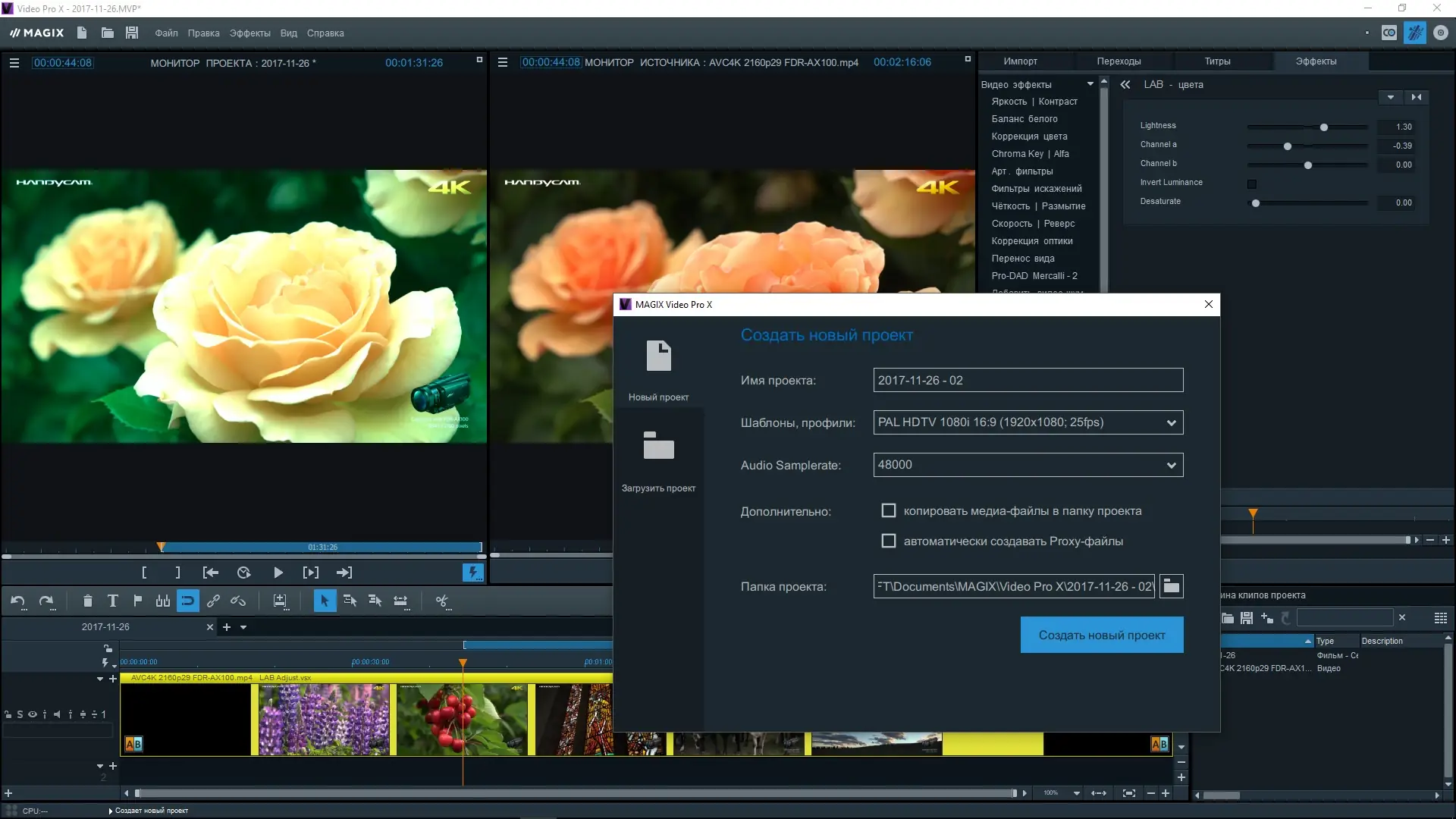Open the Файл menu
The width and height of the screenshot is (1456, 819).
pos(166,33)
